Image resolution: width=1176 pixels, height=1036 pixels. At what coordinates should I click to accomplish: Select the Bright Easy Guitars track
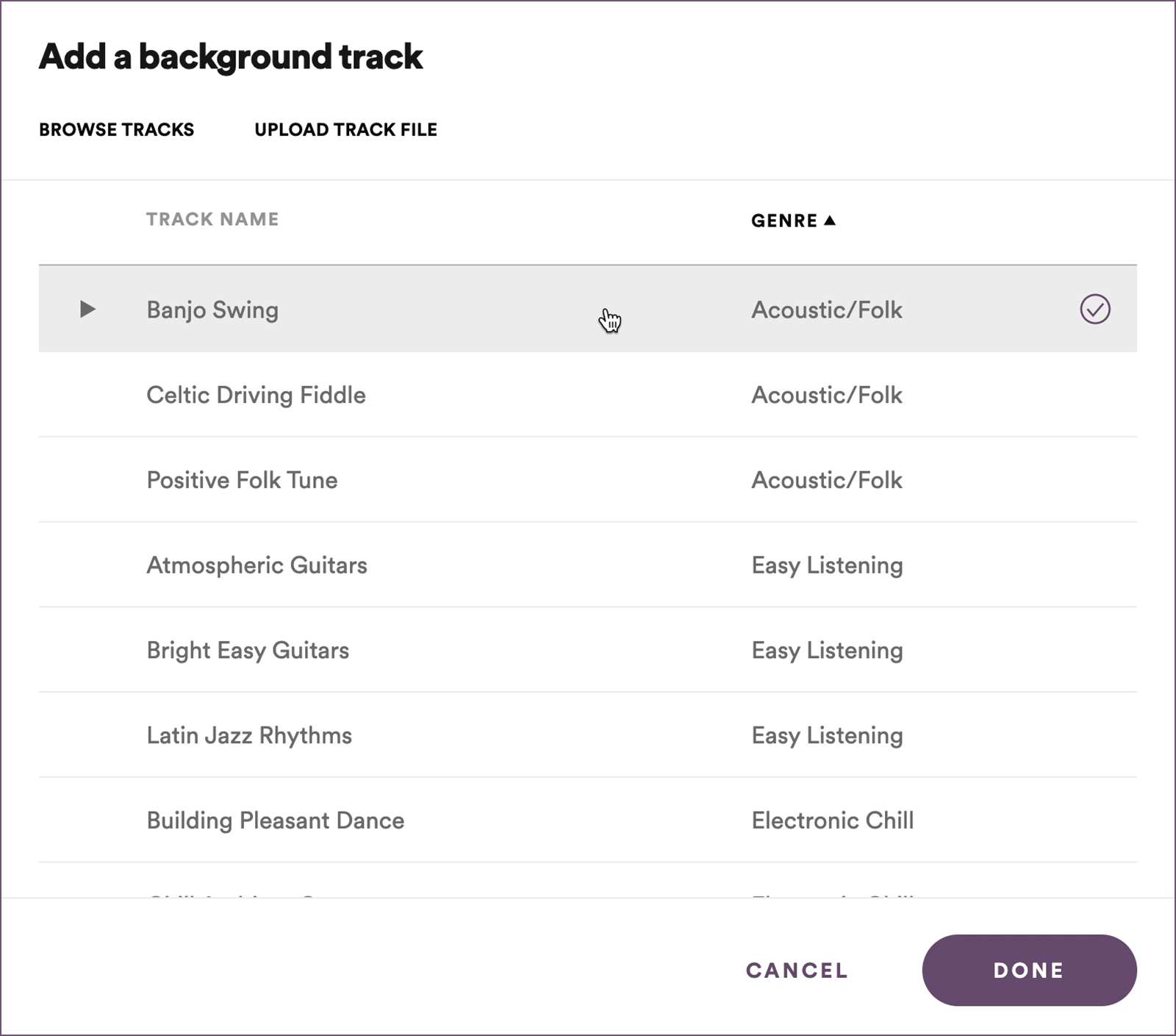(x=248, y=650)
